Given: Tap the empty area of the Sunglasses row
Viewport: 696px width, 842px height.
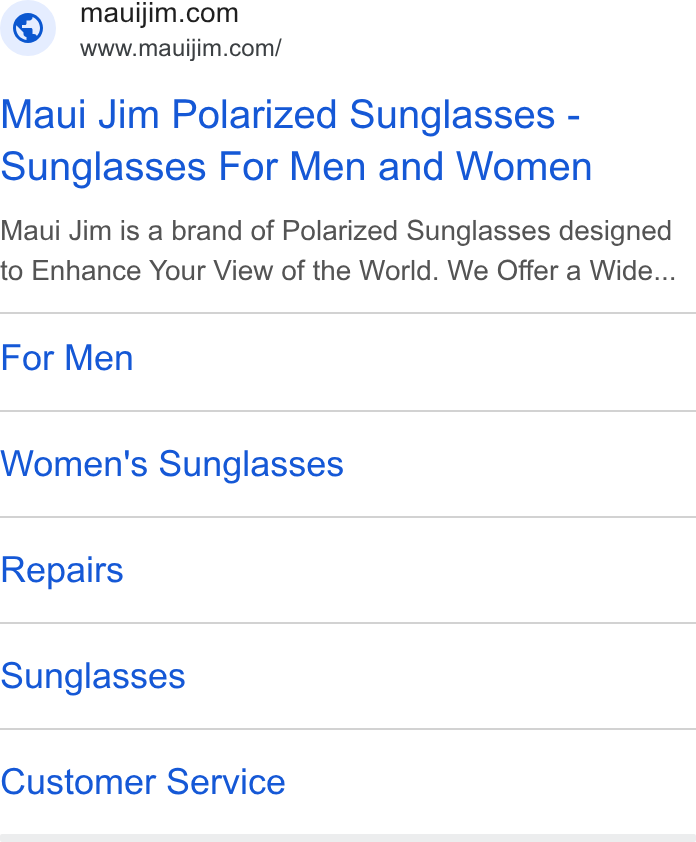Looking at the screenshot, I should [440, 676].
